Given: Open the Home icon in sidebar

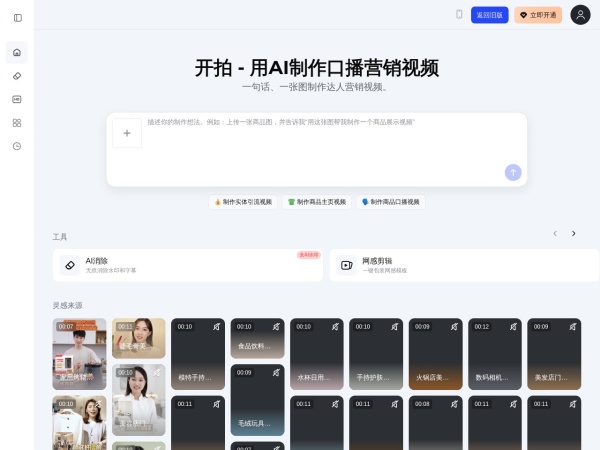Looking at the screenshot, I should (x=17, y=52).
